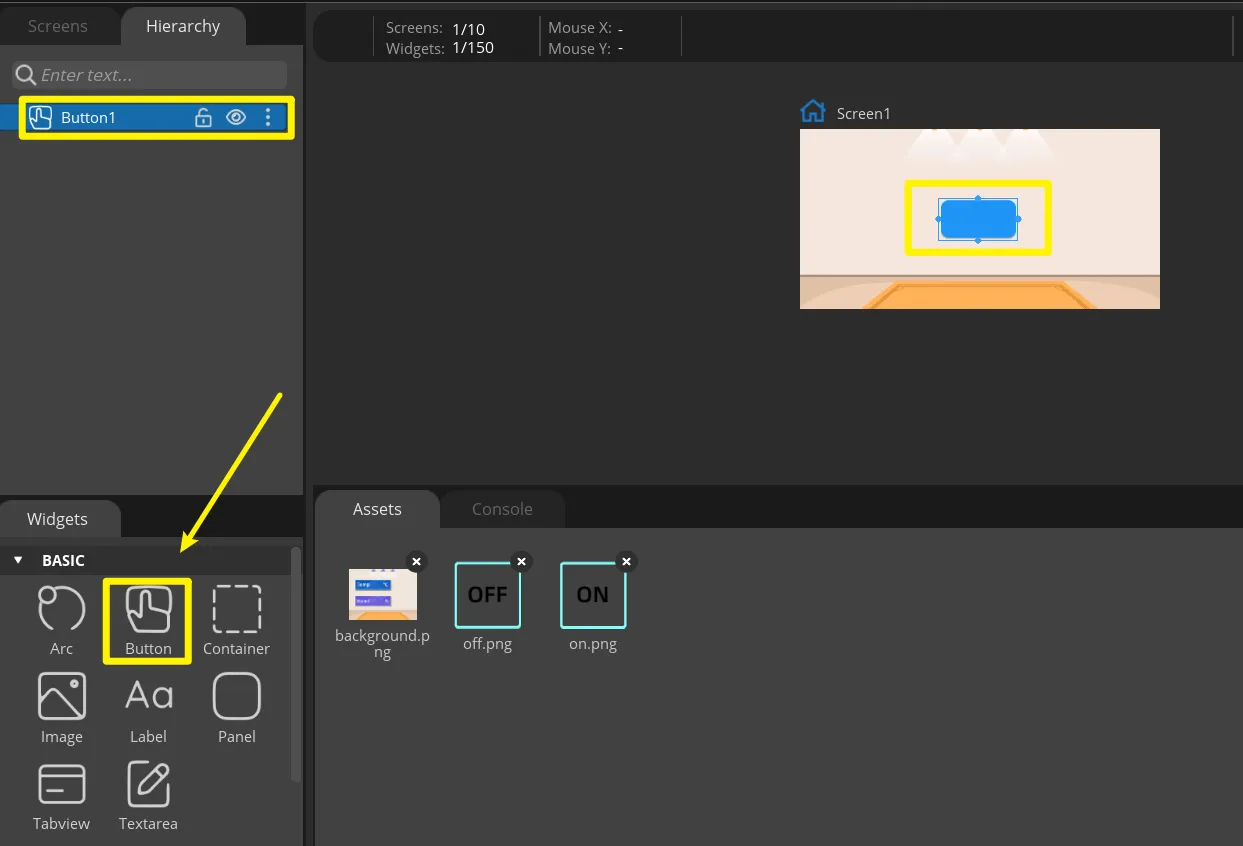Remove the background.png asset

[416, 561]
